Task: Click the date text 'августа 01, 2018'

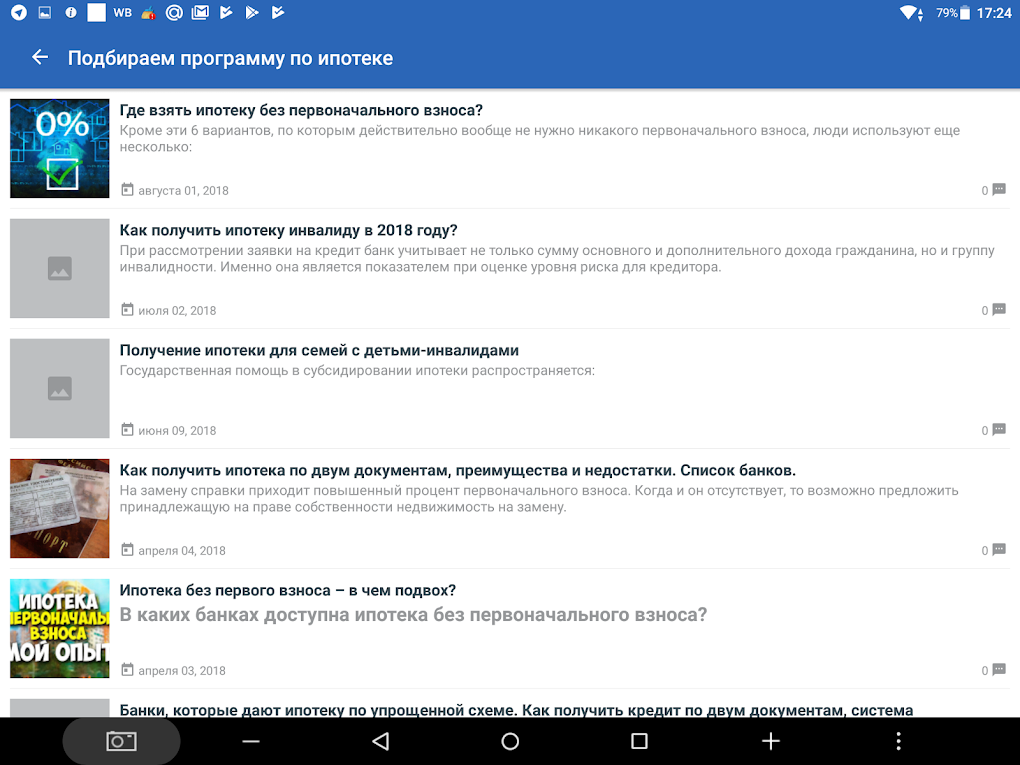Action: 183,191
